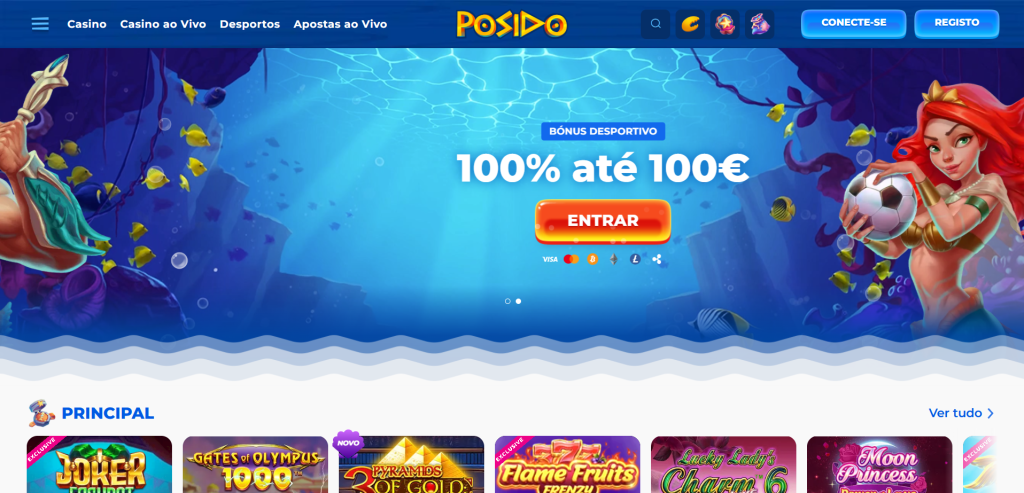Go to Casino ao Vivo
Image resolution: width=1024 pixels, height=493 pixels.
click(163, 24)
